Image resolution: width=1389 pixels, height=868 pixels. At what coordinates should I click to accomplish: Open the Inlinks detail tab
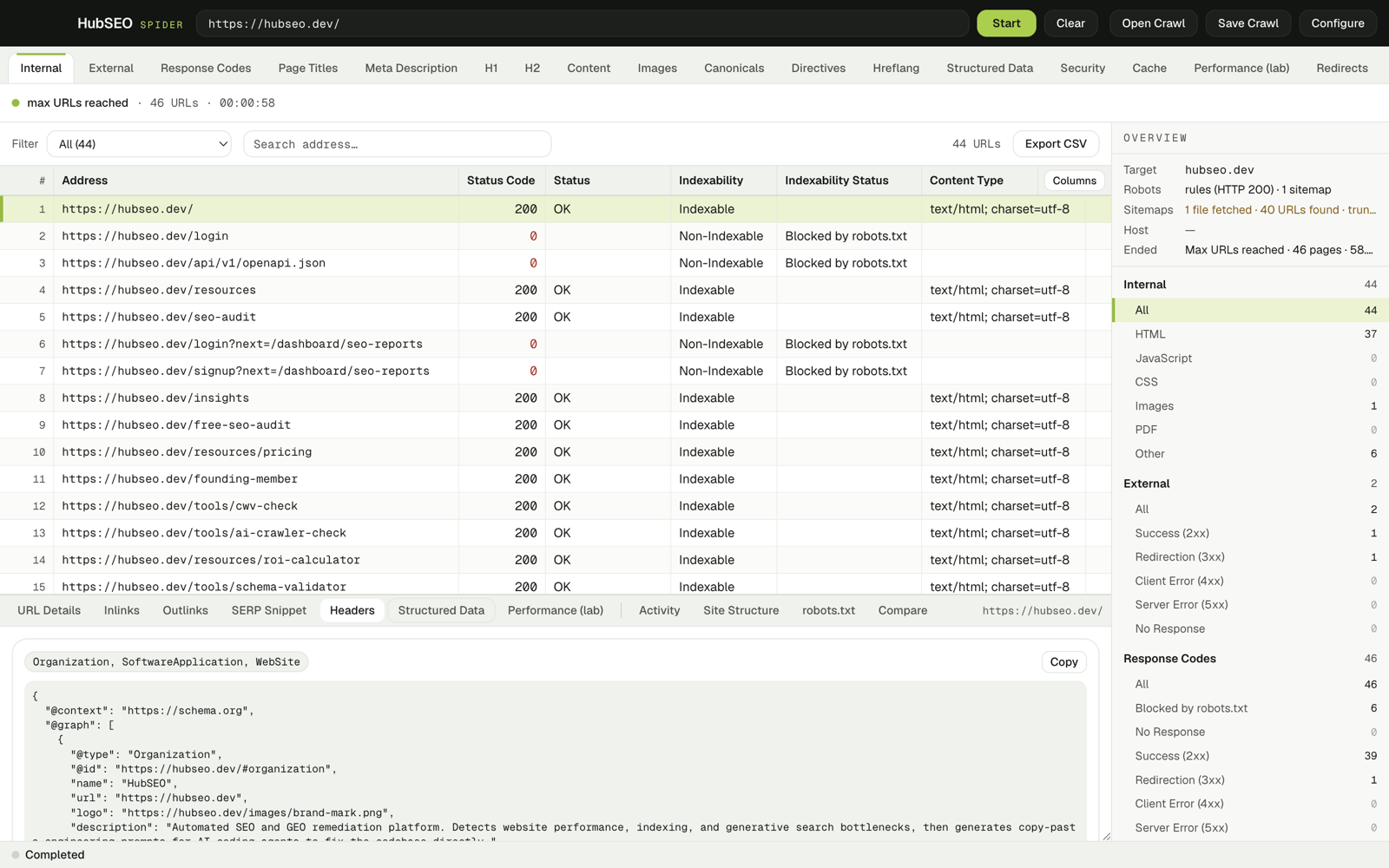click(x=122, y=610)
